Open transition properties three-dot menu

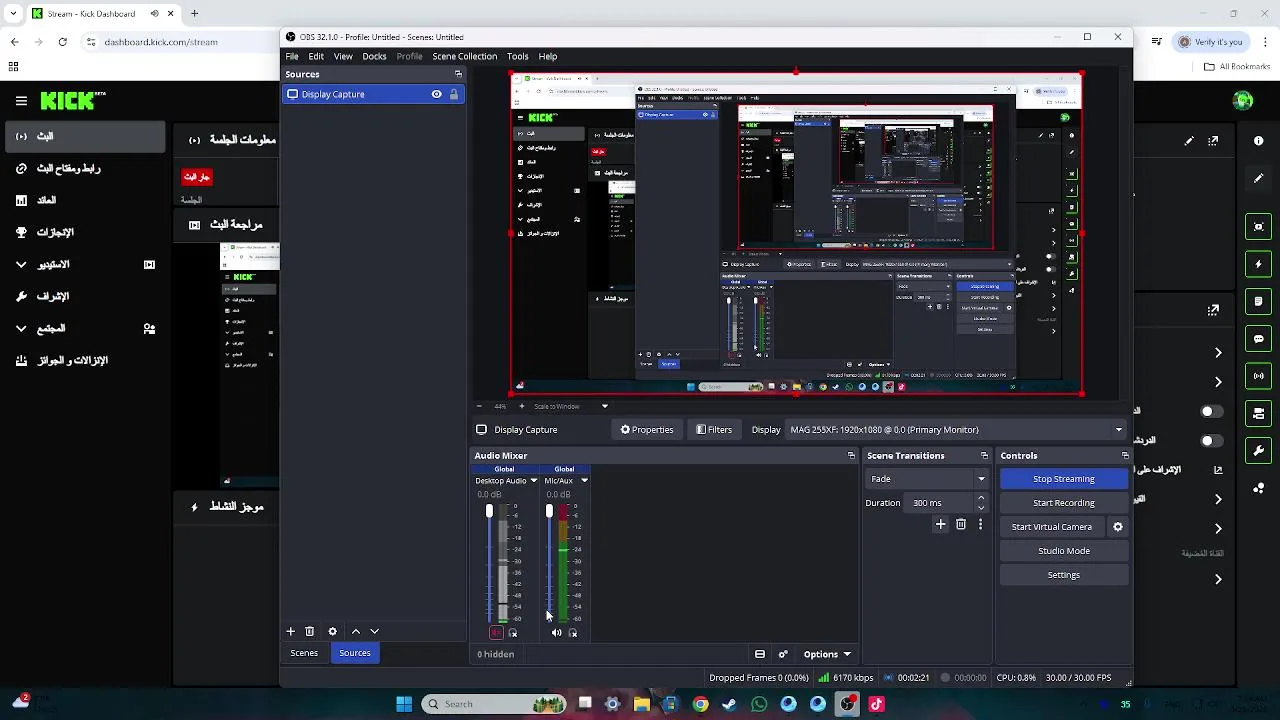click(x=980, y=524)
